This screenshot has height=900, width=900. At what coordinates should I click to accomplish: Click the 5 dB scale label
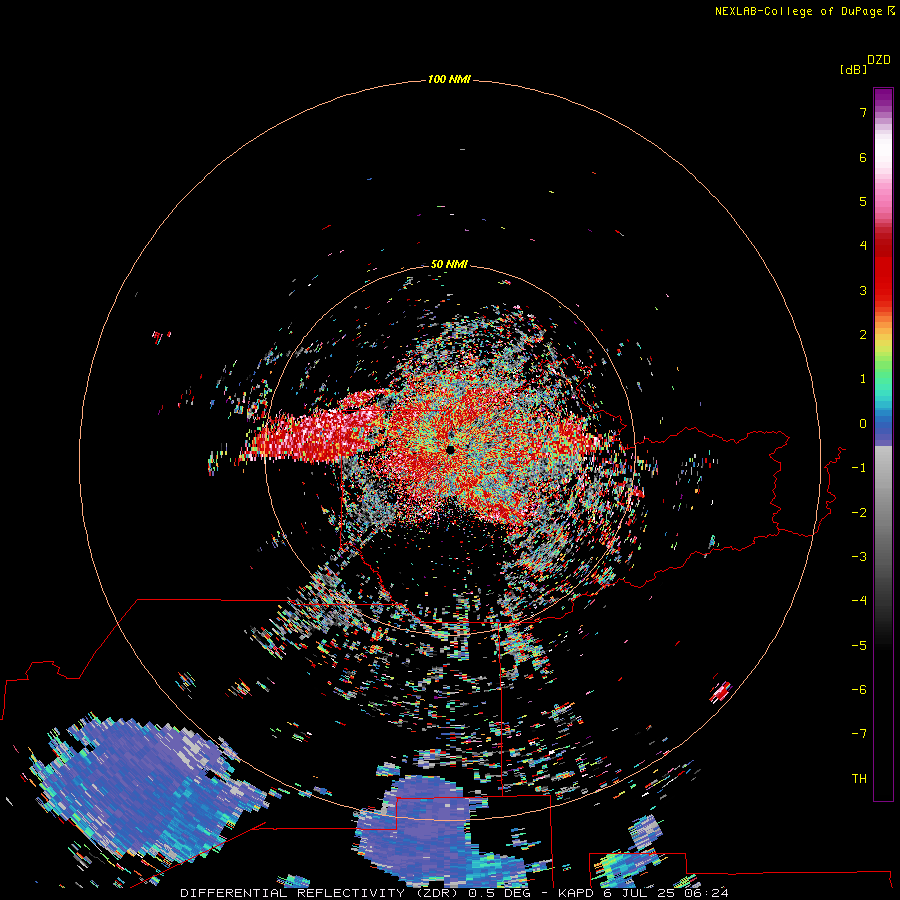pyautogui.click(x=863, y=201)
